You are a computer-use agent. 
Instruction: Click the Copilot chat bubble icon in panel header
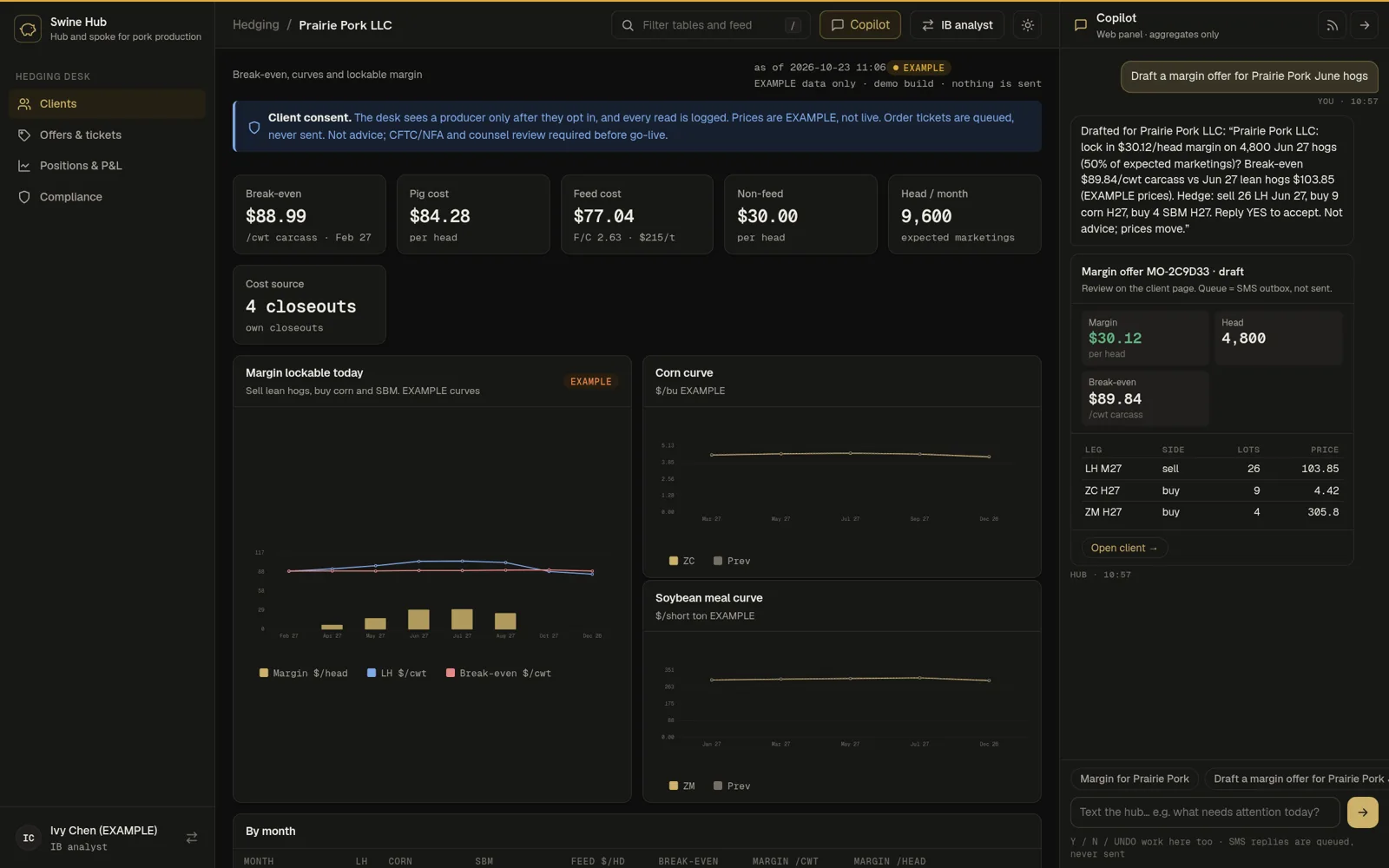(1081, 25)
